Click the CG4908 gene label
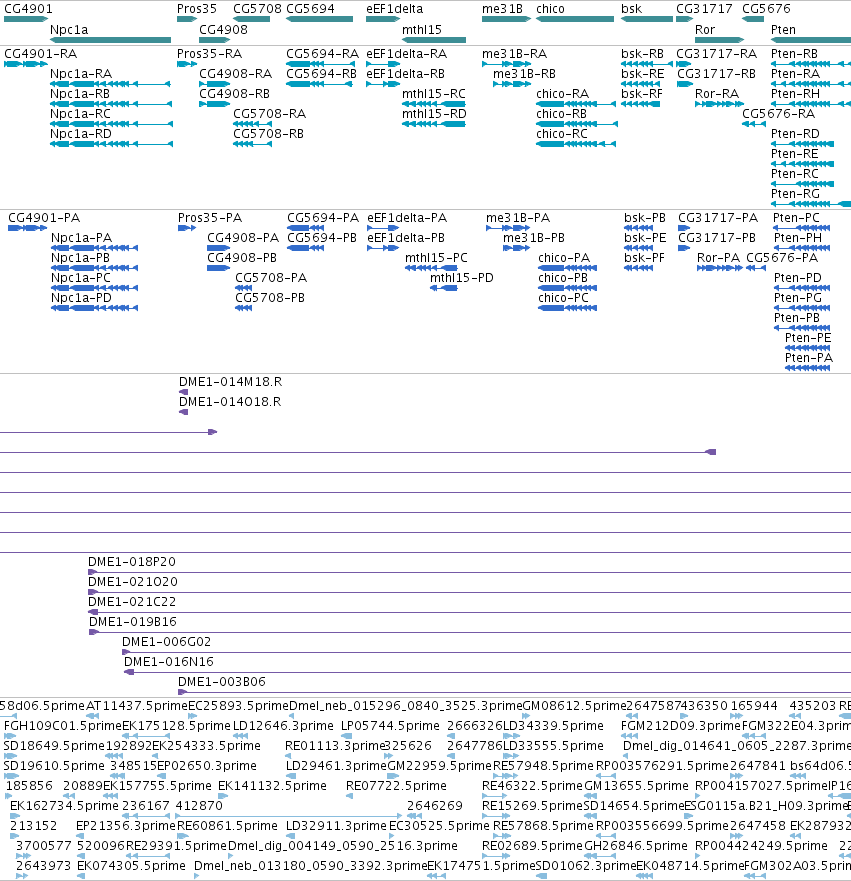Viewport: 851px width, 881px height. coord(223,30)
